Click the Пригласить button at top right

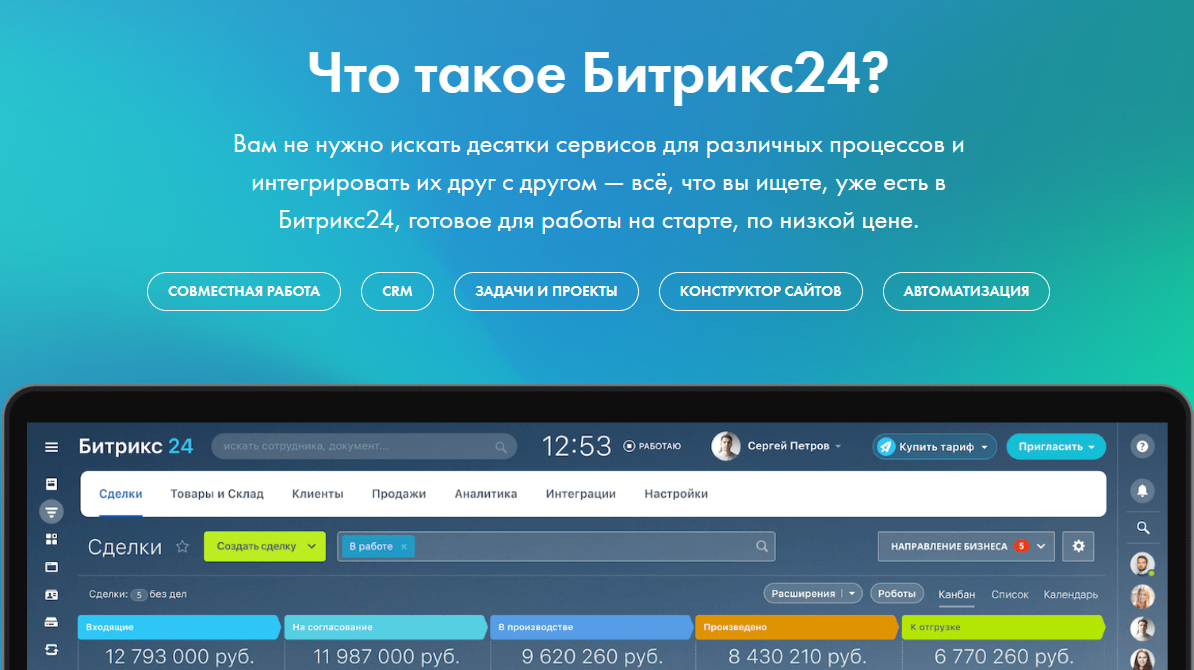click(x=1056, y=446)
